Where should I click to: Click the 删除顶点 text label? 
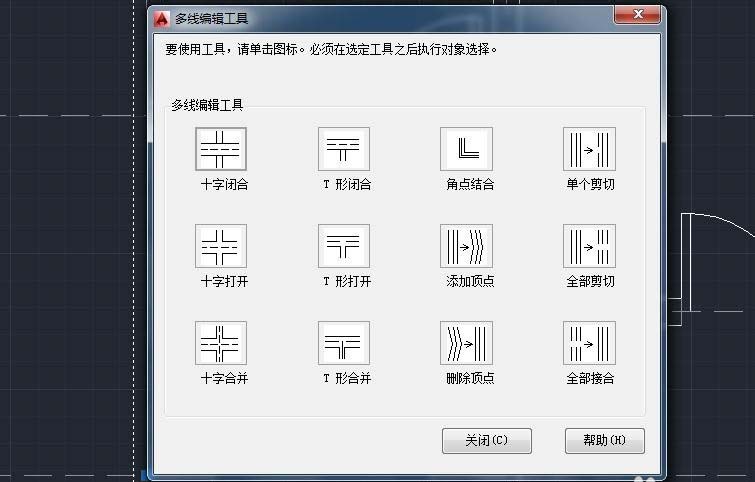pos(470,378)
